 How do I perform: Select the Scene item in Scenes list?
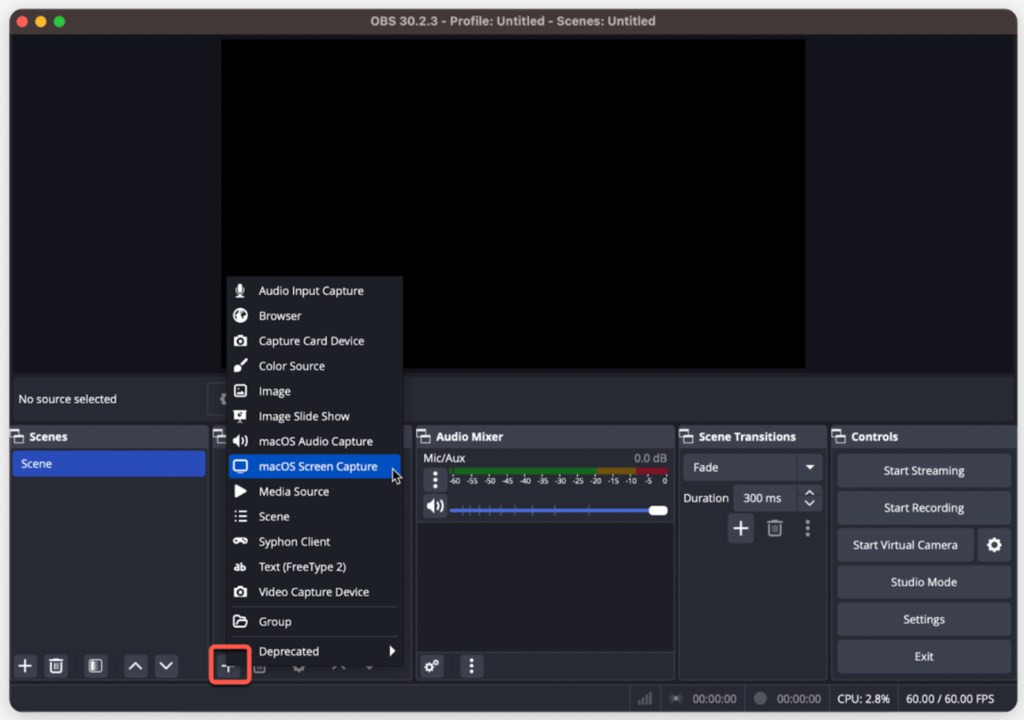tap(109, 464)
